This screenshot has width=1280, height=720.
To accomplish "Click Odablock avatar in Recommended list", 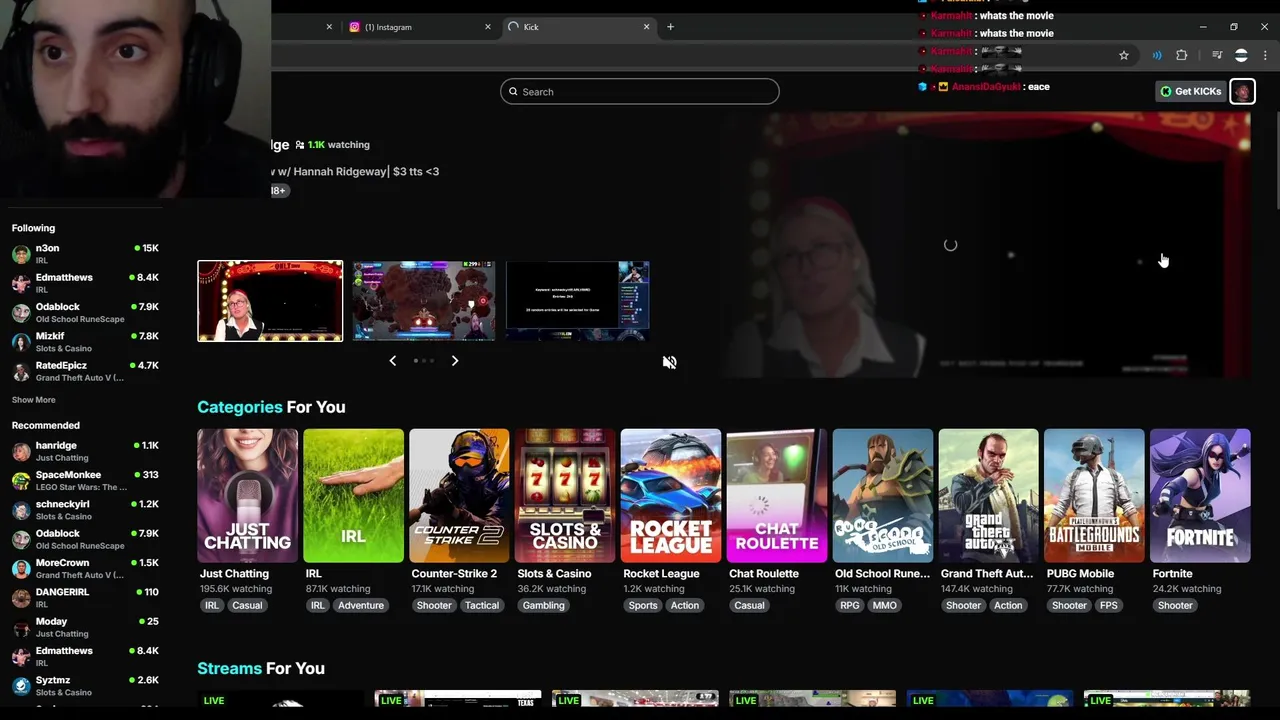I will [21, 540].
